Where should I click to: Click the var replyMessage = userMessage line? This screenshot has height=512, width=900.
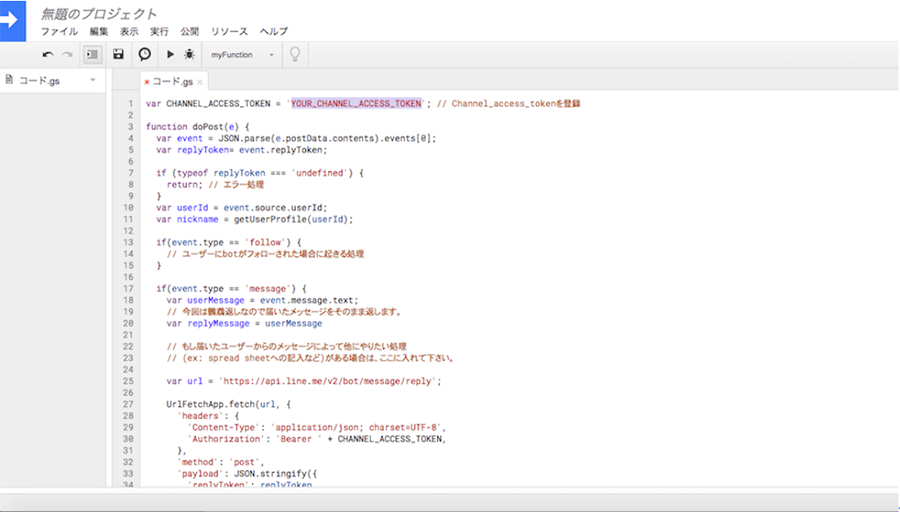[x=244, y=323]
